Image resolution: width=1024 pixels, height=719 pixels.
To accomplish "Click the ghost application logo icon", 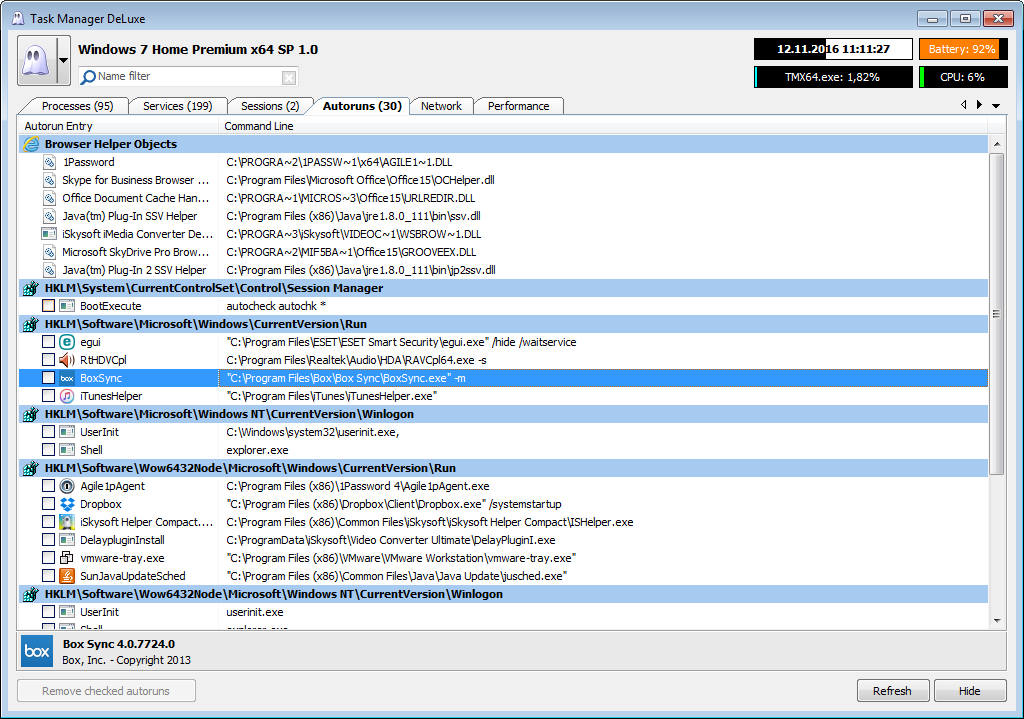I will [x=37, y=61].
